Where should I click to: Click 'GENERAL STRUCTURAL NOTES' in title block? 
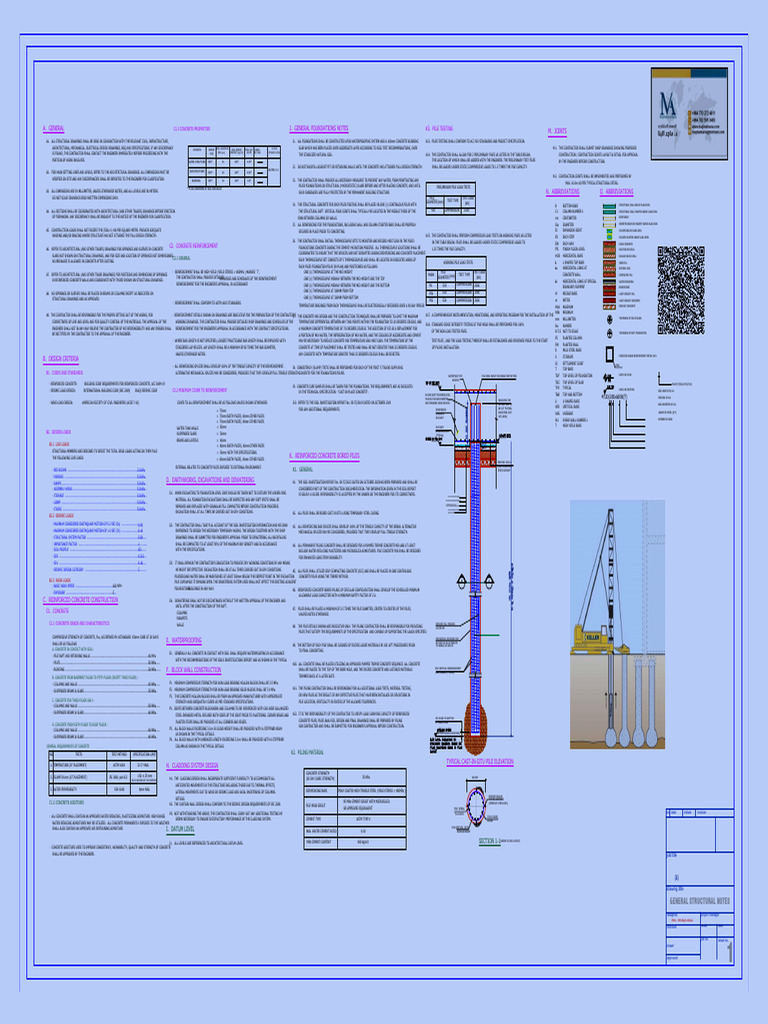coord(699,901)
